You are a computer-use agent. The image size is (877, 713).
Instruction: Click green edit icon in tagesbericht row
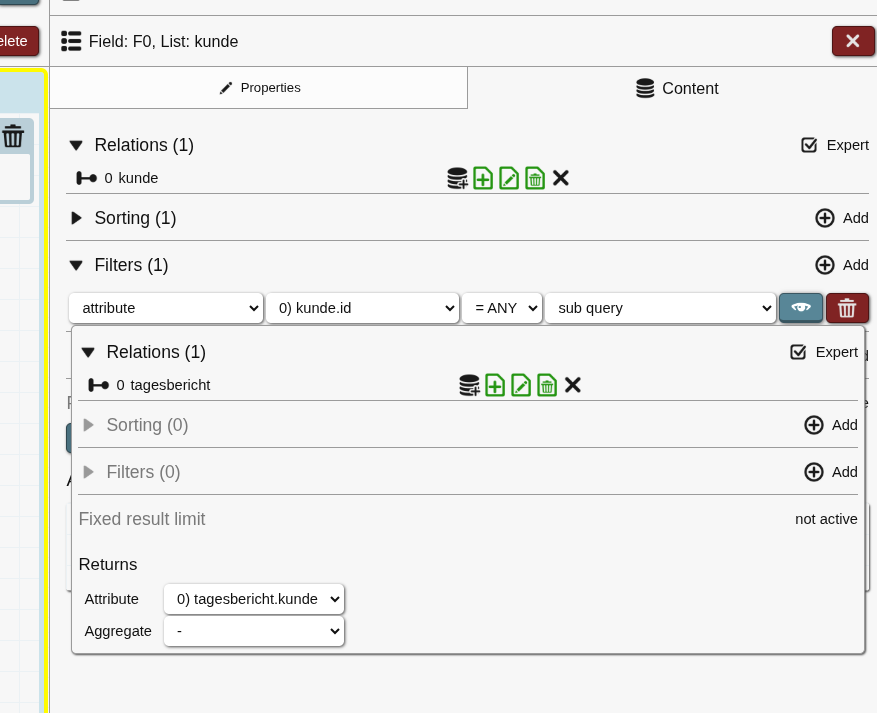click(x=521, y=385)
